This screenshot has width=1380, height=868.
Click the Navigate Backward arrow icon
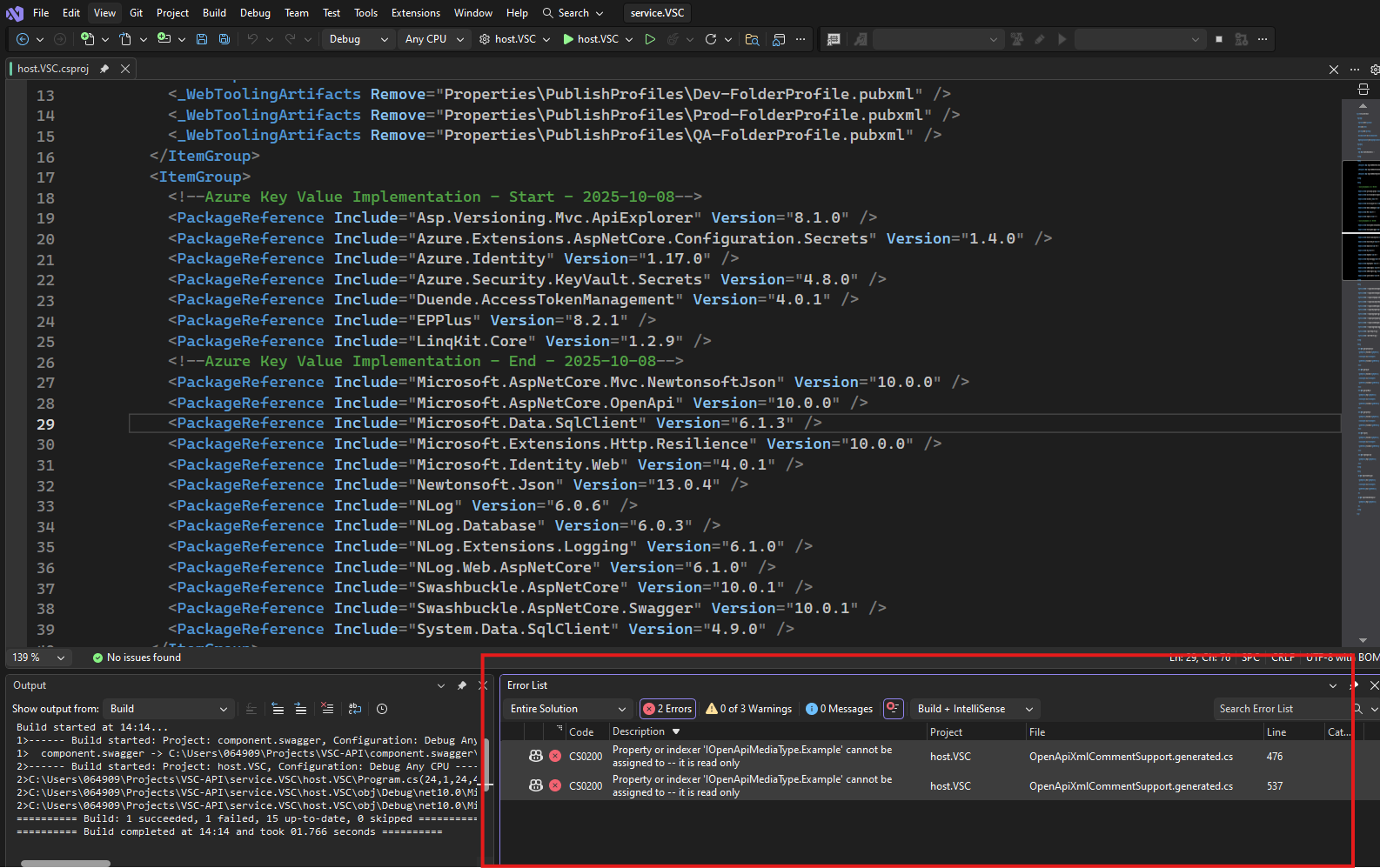(x=23, y=39)
